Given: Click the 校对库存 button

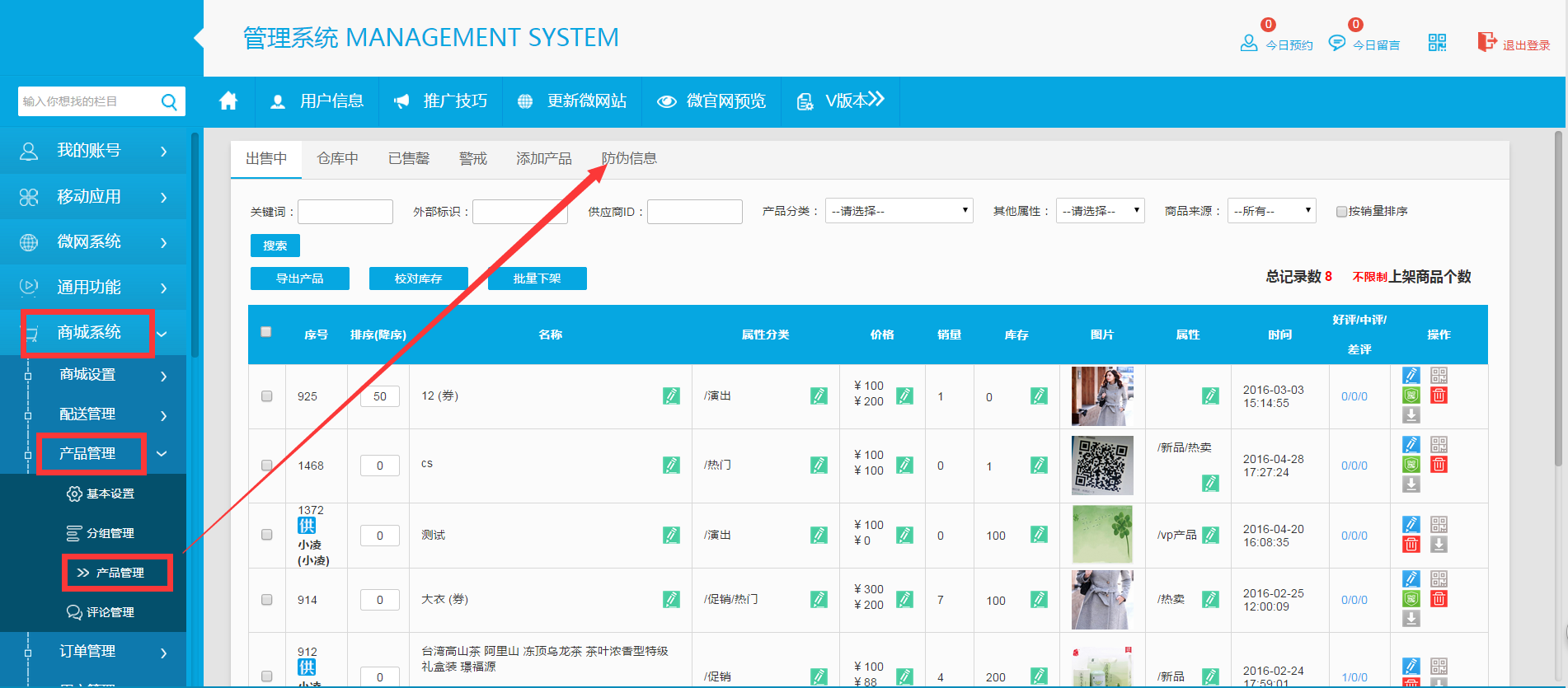Looking at the screenshot, I should coord(419,278).
